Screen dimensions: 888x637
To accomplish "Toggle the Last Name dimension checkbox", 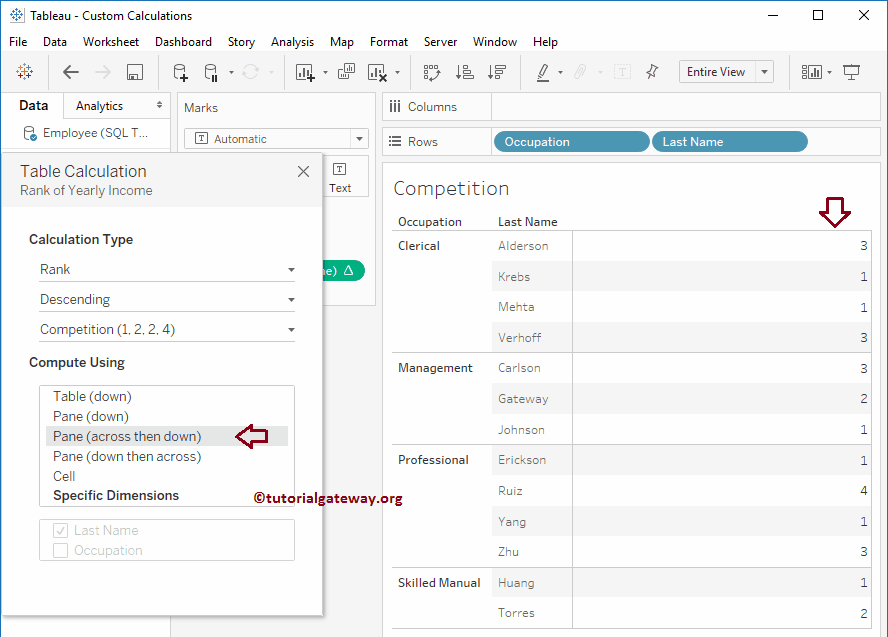I will coord(61,531).
